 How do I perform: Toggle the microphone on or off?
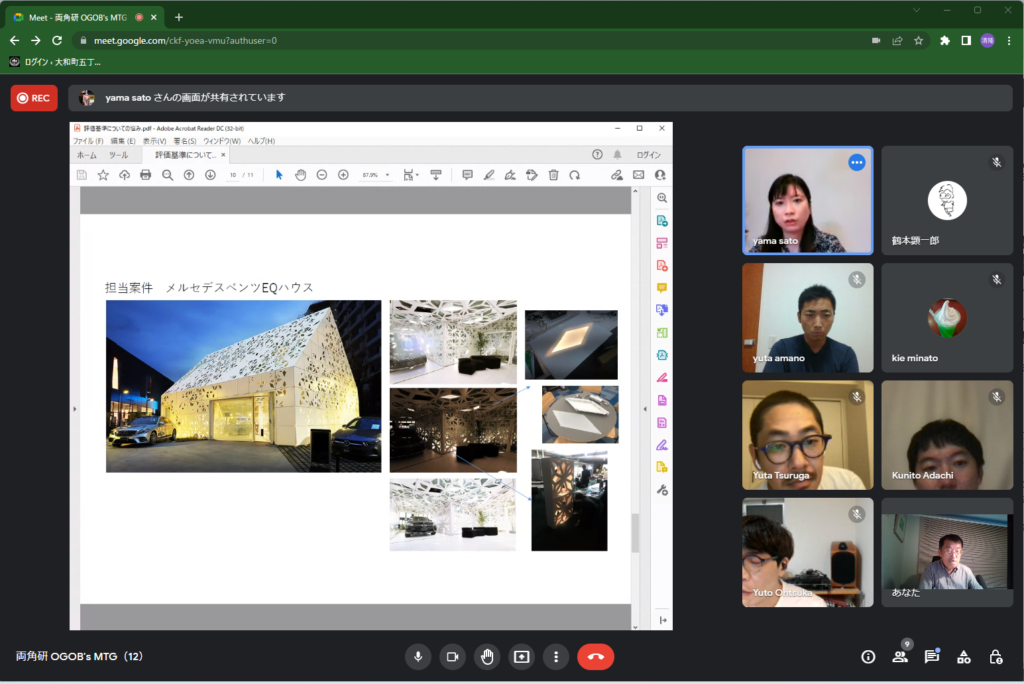[x=418, y=657]
